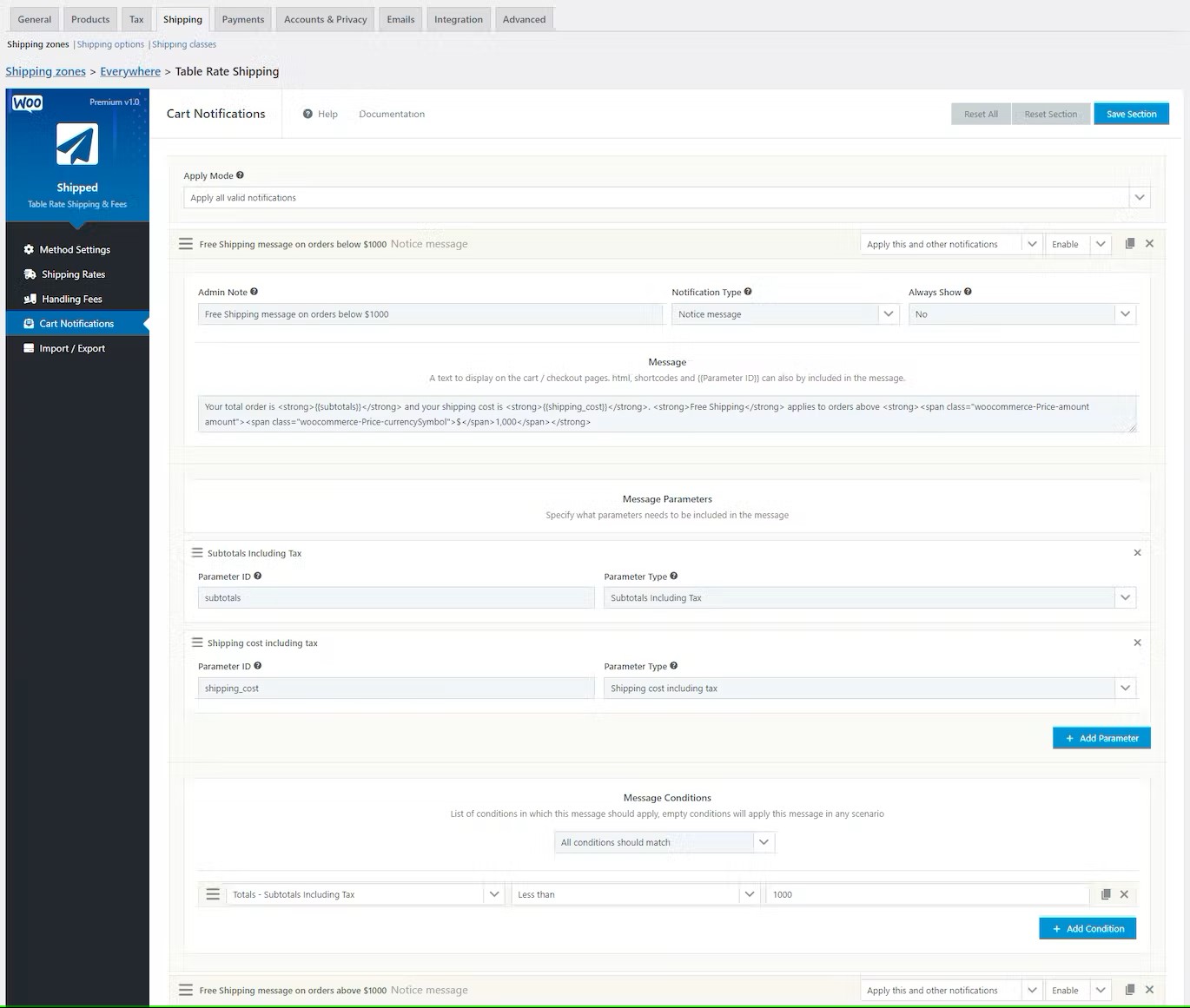Image resolution: width=1190 pixels, height=1008 pixels.
Task: Click the Help question mark icon
Action: (x=308, y=114)
